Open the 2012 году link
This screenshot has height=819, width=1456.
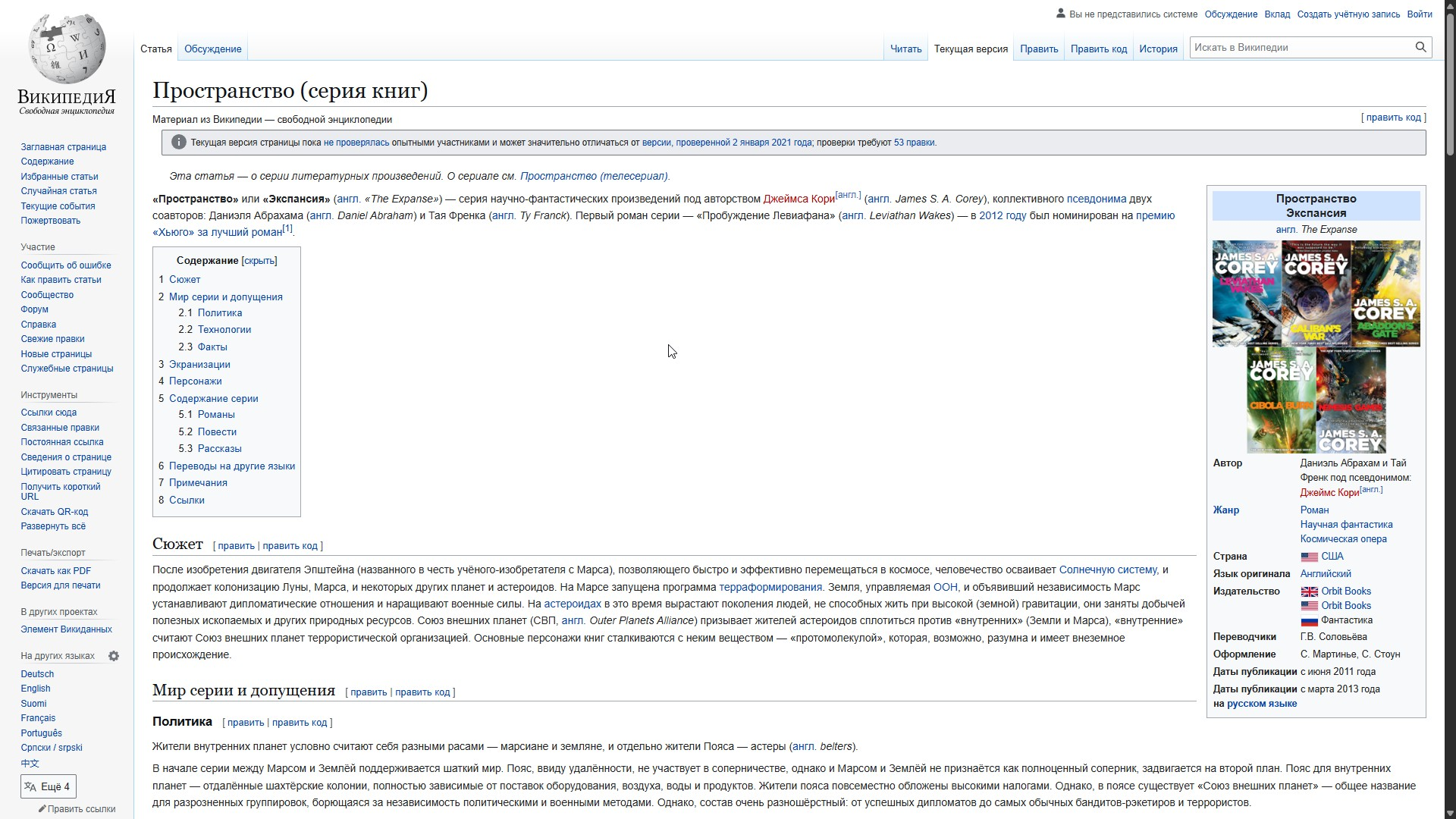(1003, 215)
